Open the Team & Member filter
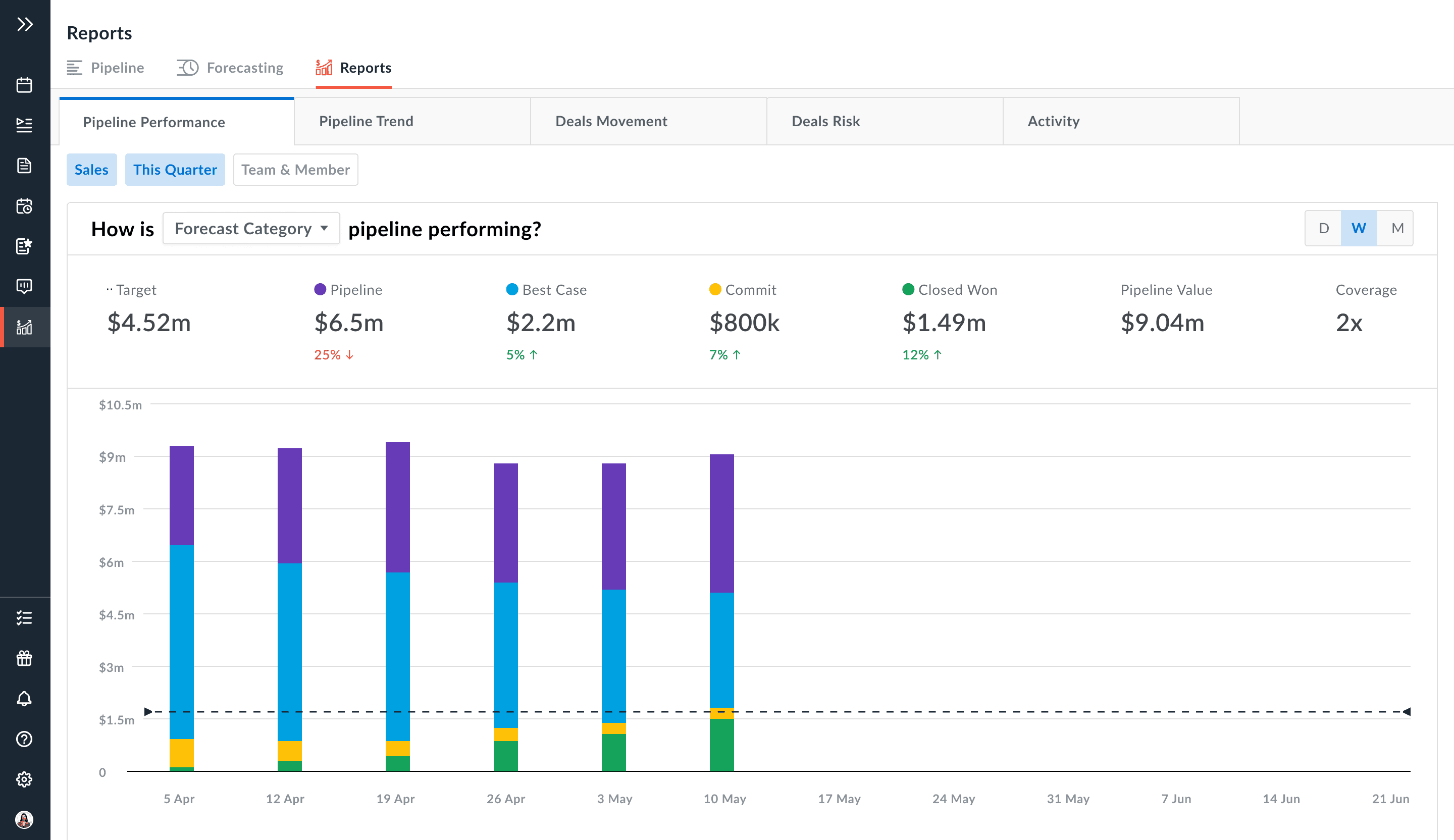Screen dimensions: 1454x840 [295, 170]
